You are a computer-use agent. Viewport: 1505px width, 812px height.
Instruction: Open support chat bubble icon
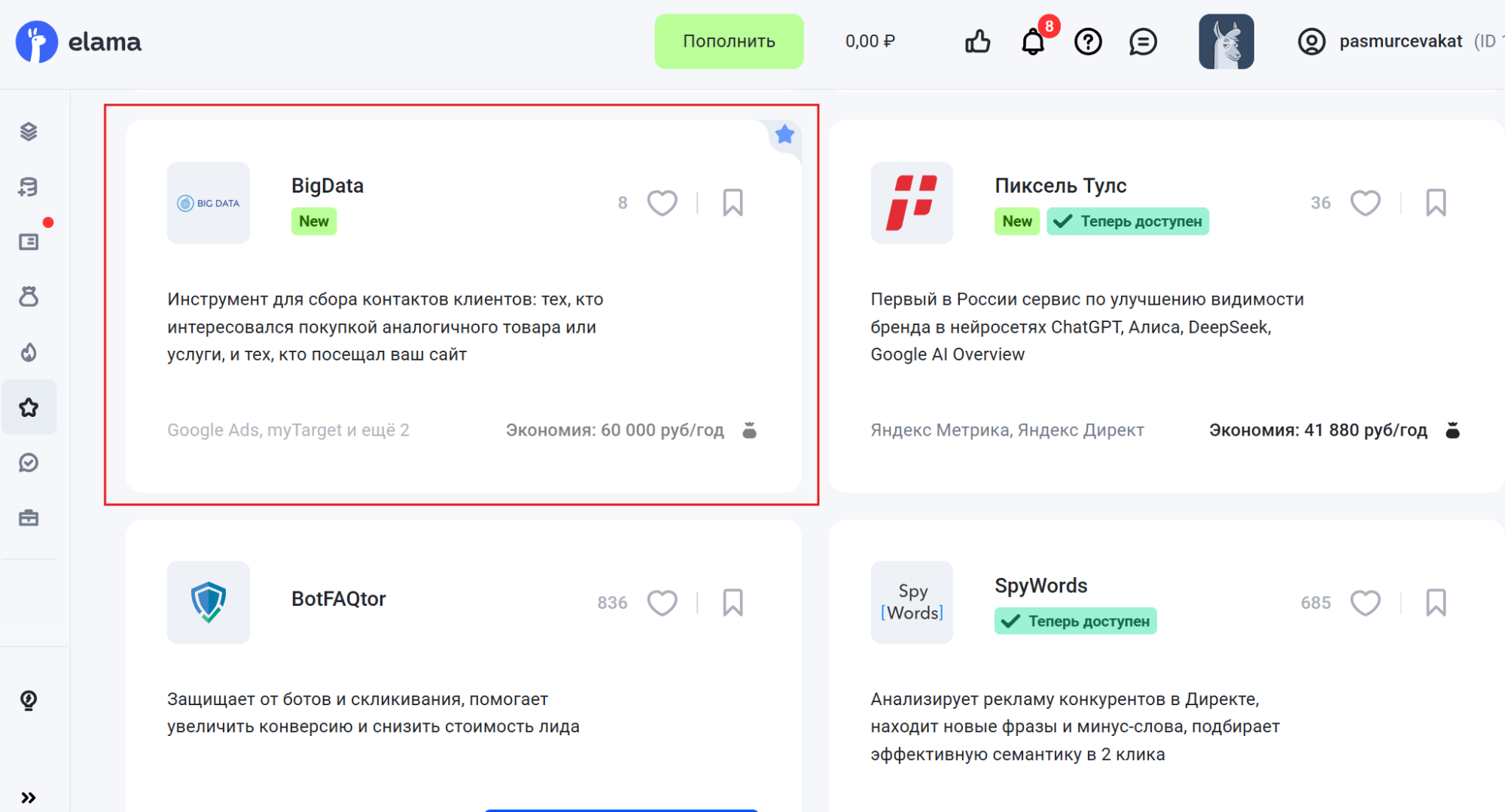(1143, 41)
